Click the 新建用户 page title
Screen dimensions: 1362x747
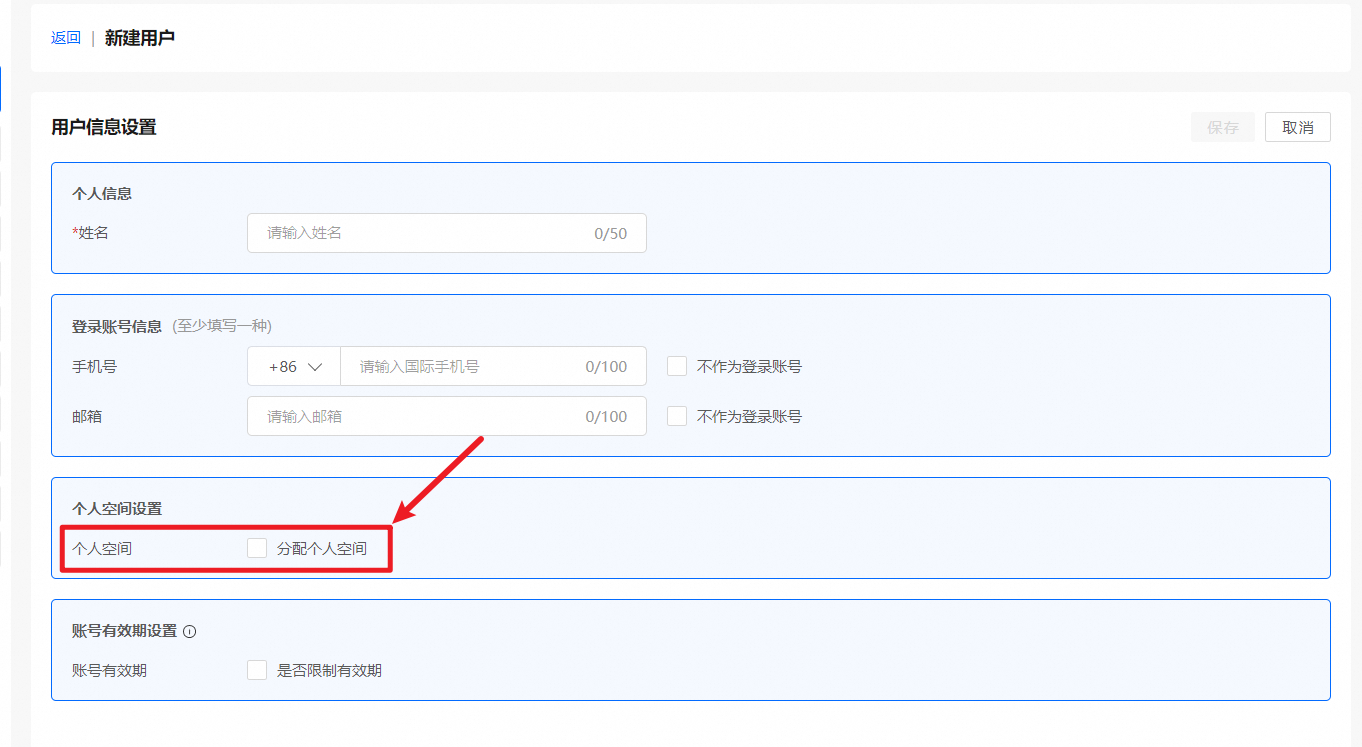tap(140, 38)
